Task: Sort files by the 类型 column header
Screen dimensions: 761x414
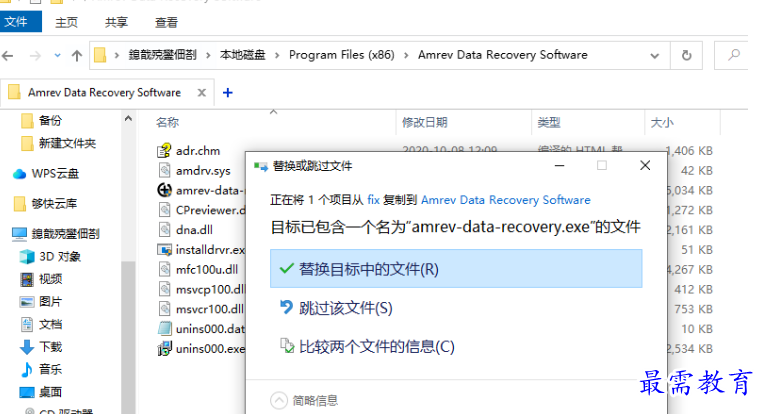Action: (549, 122)
